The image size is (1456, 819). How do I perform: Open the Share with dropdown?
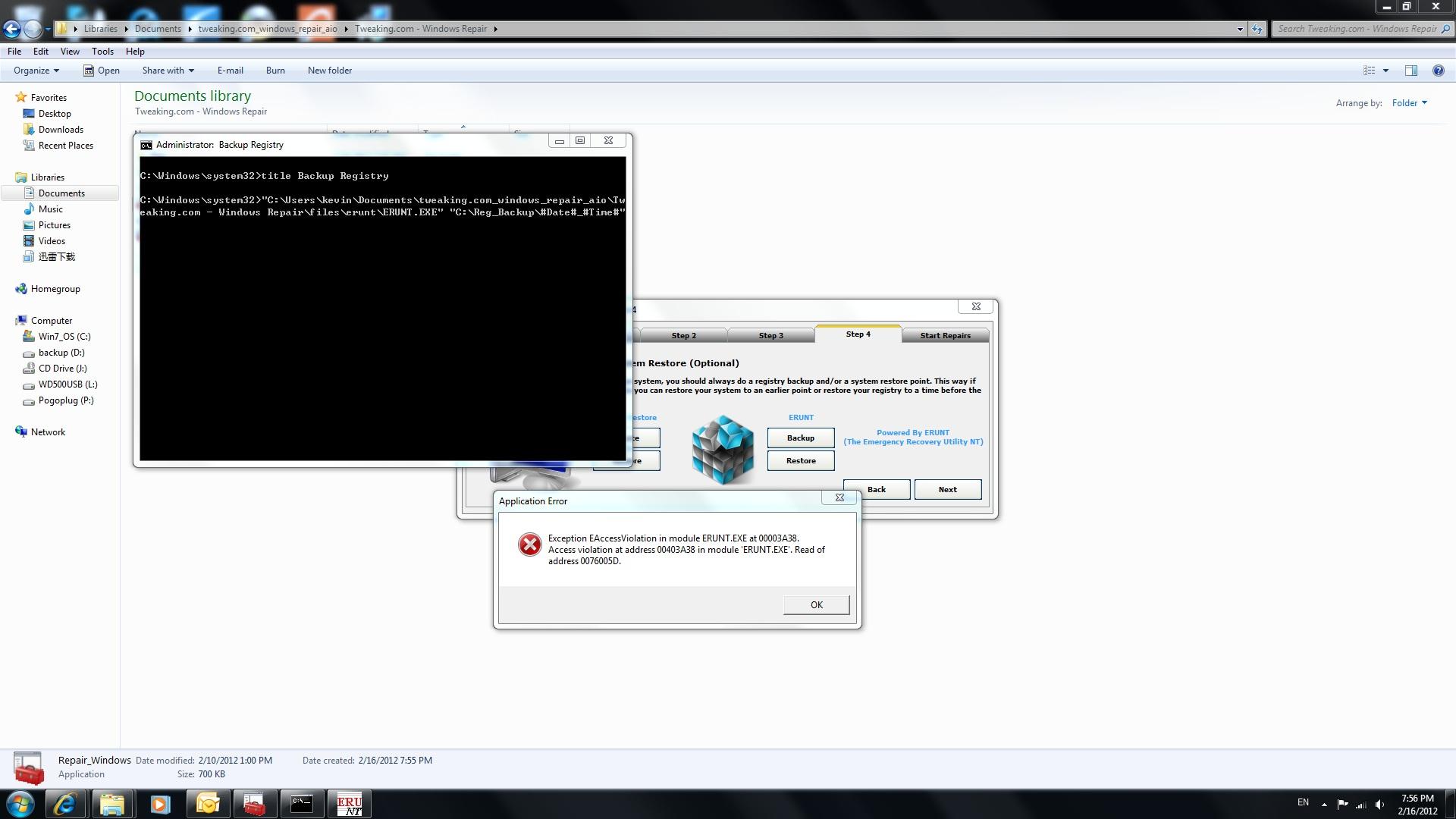(168, 71)
